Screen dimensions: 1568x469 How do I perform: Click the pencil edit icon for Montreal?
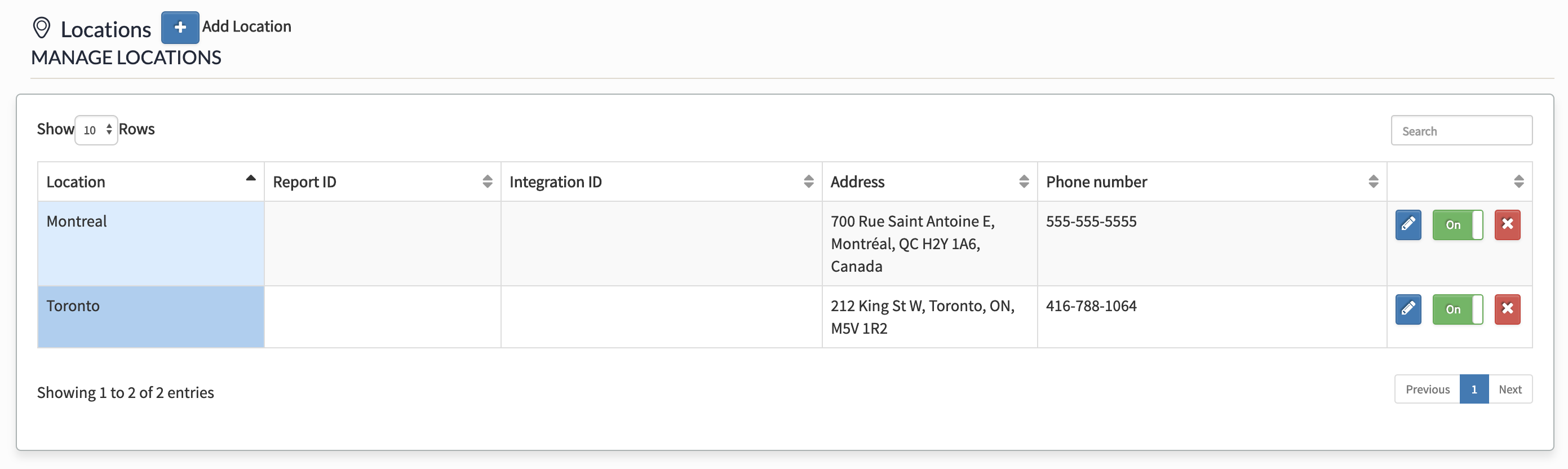coord(1408,225)
